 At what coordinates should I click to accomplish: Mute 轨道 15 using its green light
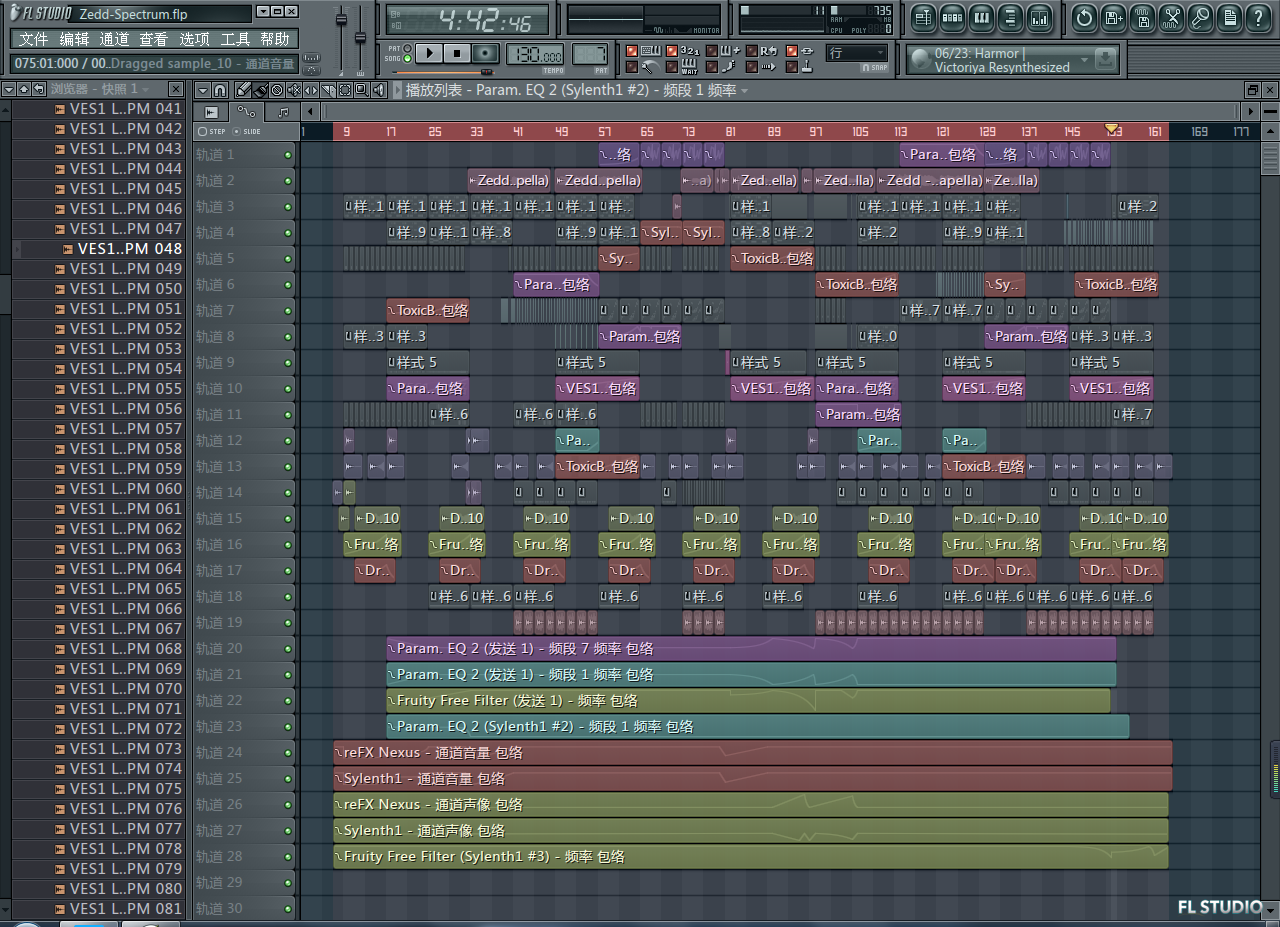click(288, 518)
